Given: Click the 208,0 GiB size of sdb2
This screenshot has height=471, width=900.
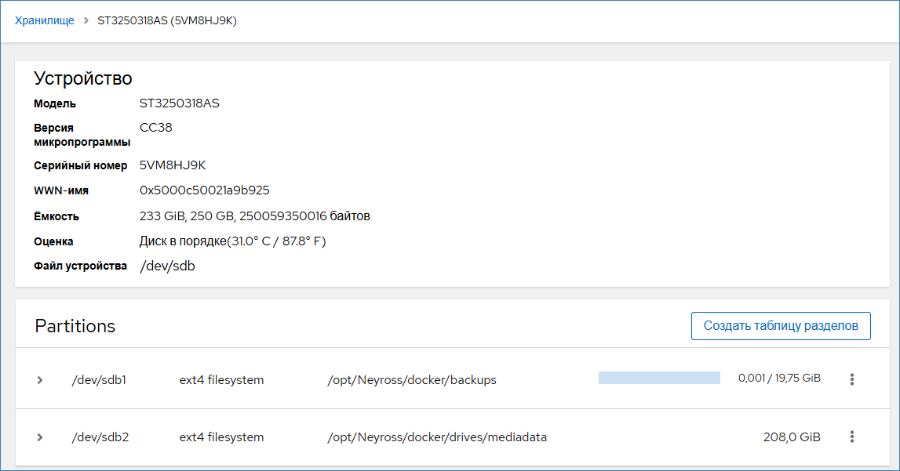Looking at the screenshot, I should point(792,437).
